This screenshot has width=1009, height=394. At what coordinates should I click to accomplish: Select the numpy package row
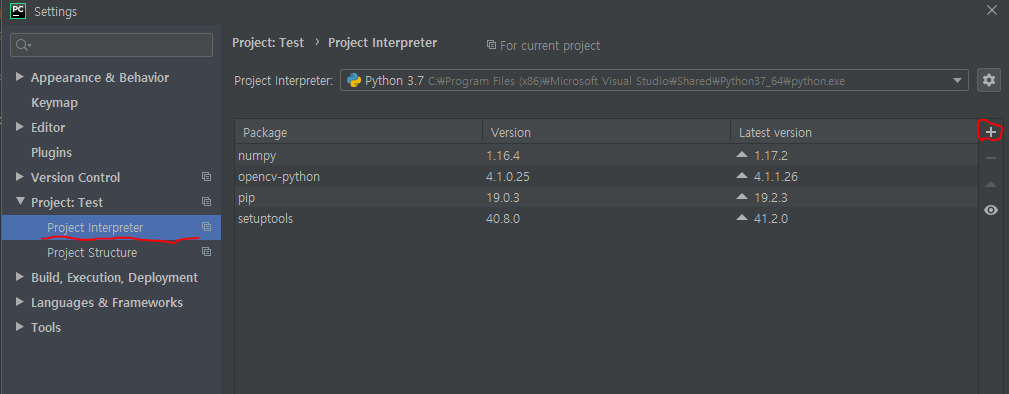[x=606, y=155]
